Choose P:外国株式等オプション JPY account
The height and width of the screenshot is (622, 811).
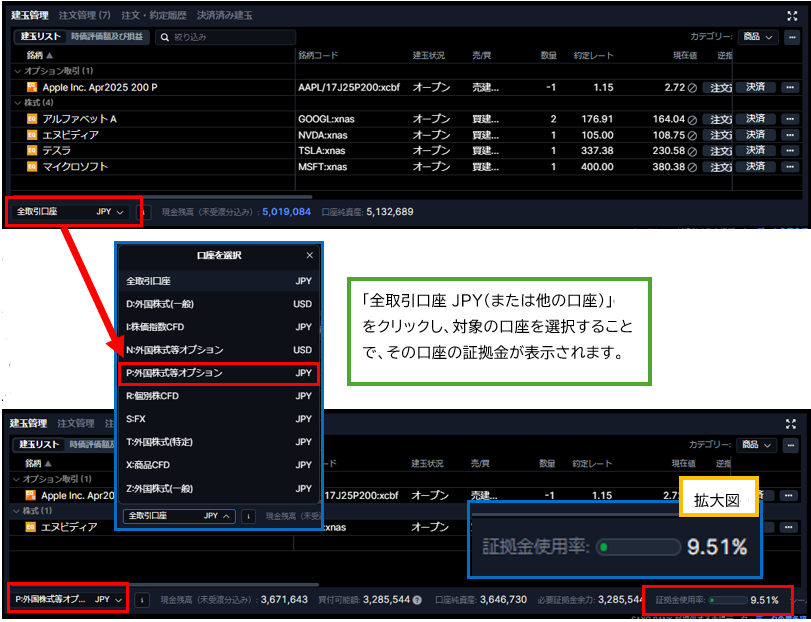(x=219, y=373)
